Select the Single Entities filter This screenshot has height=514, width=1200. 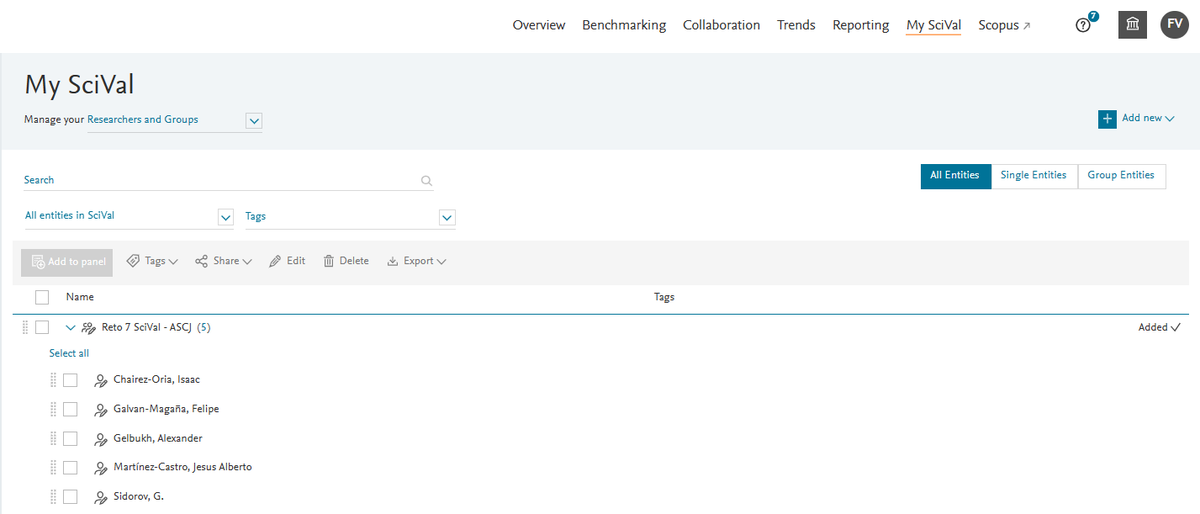pos(1034,176)
